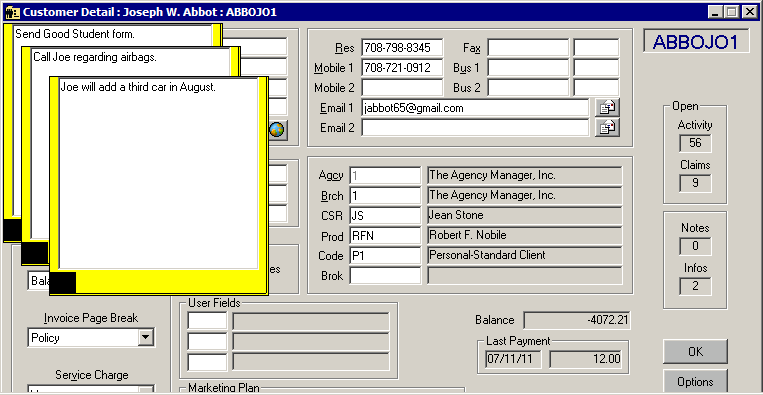Click the Mobile 1 phone field
The height and width of the screenshot is (395, 763).
click(x=402, y=68)
